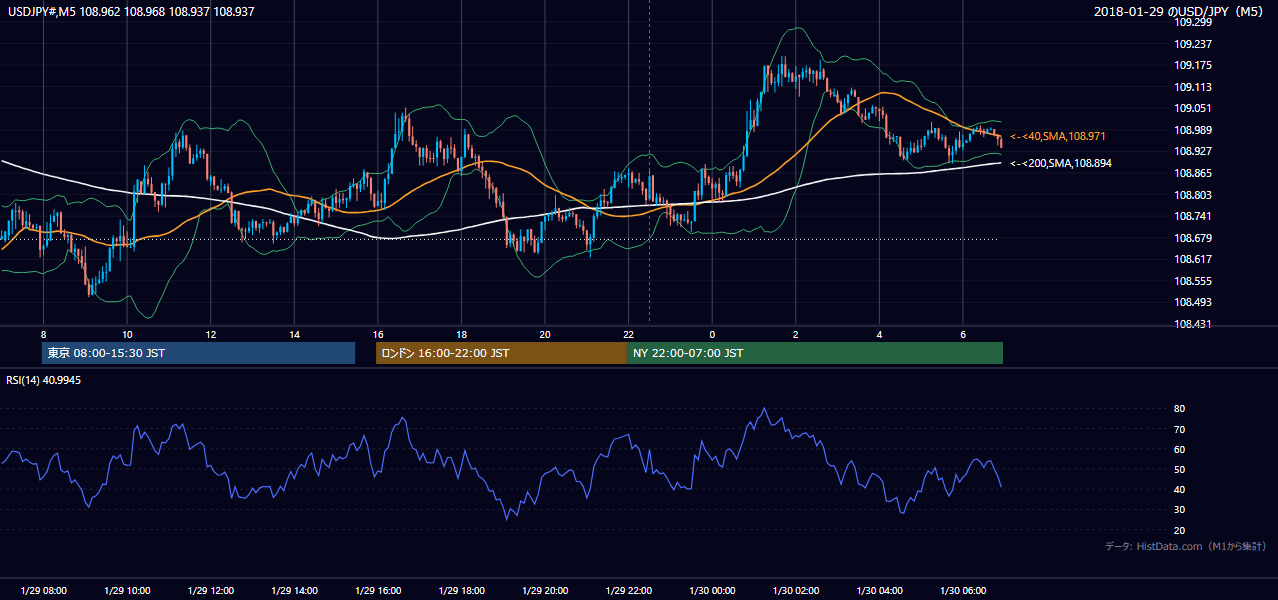Click RSI level 70 on the scale
Image resolution: width=1278 pixels, height=600 pixels.
[x=1180, y=430]
